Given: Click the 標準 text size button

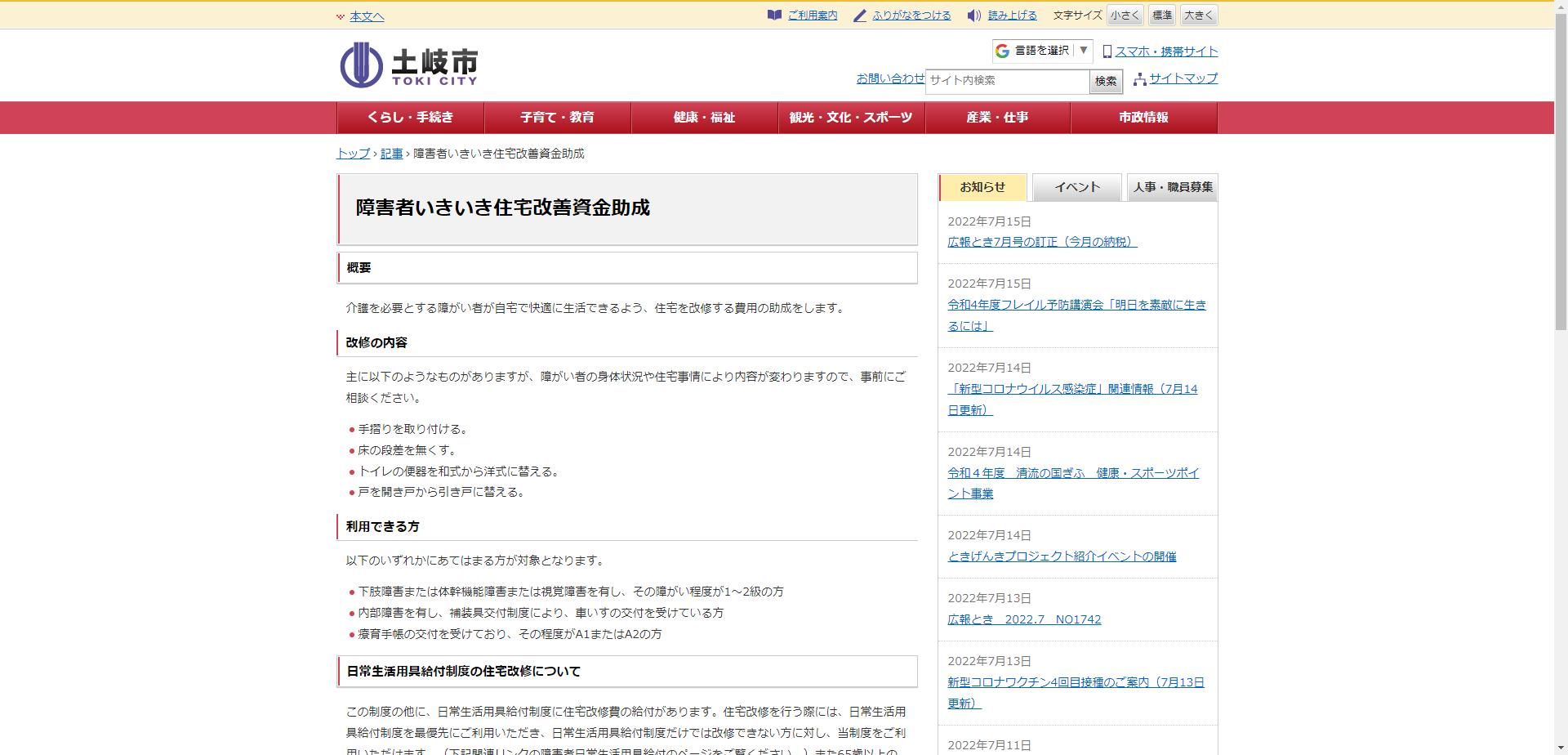Looking at the screenshot, I should pyautogui.click(x=1161, y=16).
